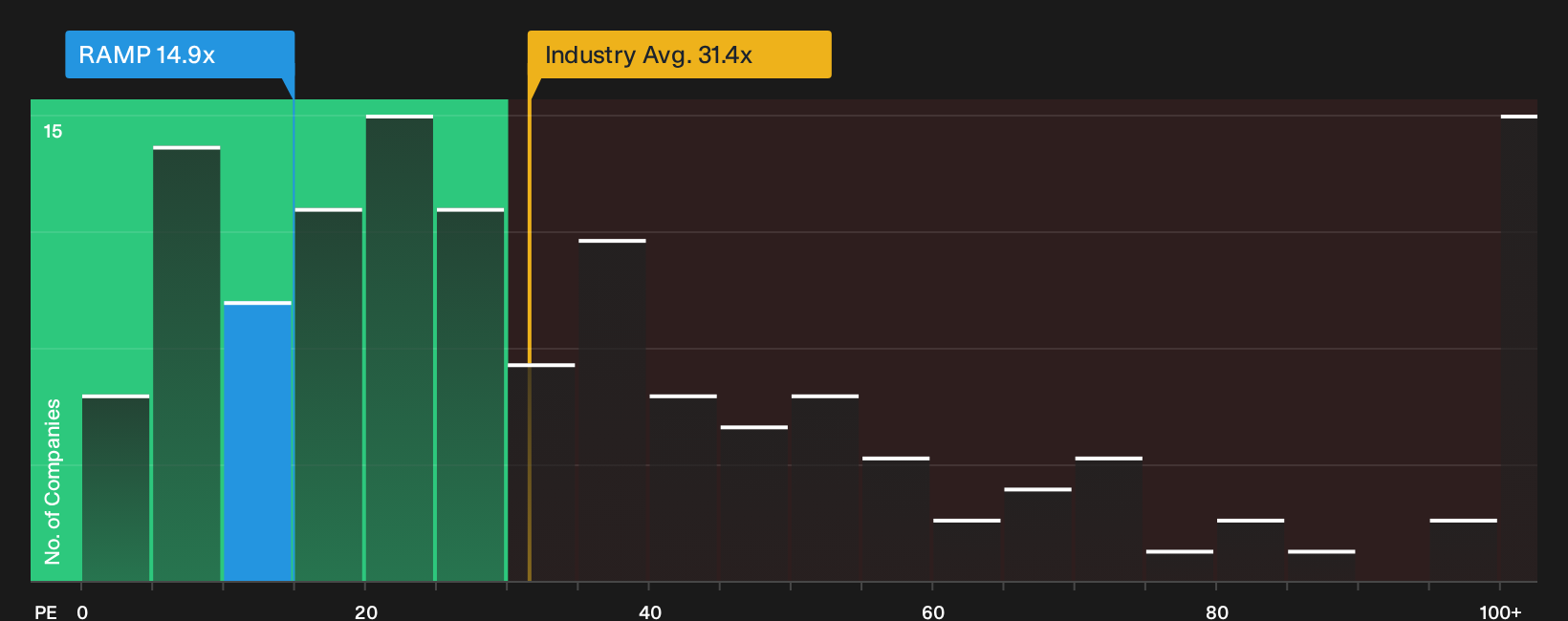Click the RAMP 14.9x label
1568x621 pixels.
(x=180, y=54)
